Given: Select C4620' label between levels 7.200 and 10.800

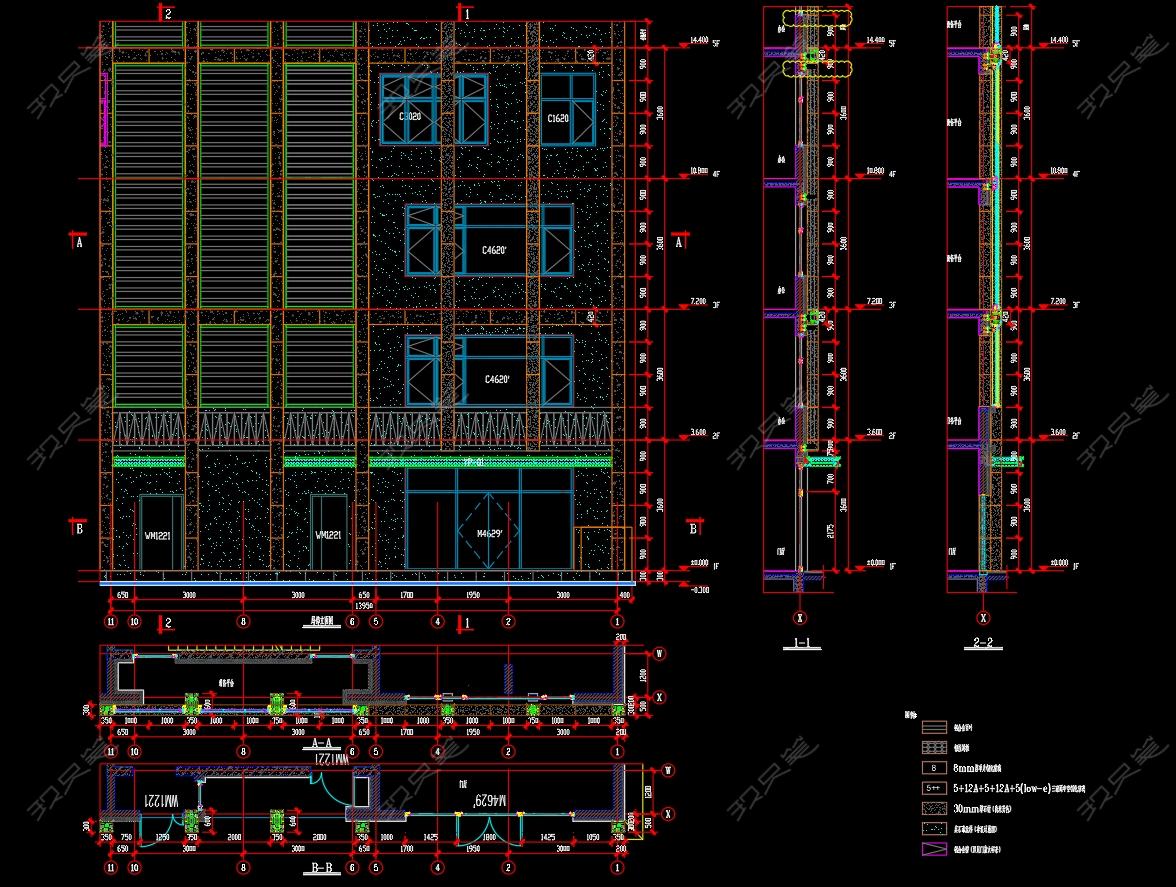Looking at the screenshot, I should point(494,250).
